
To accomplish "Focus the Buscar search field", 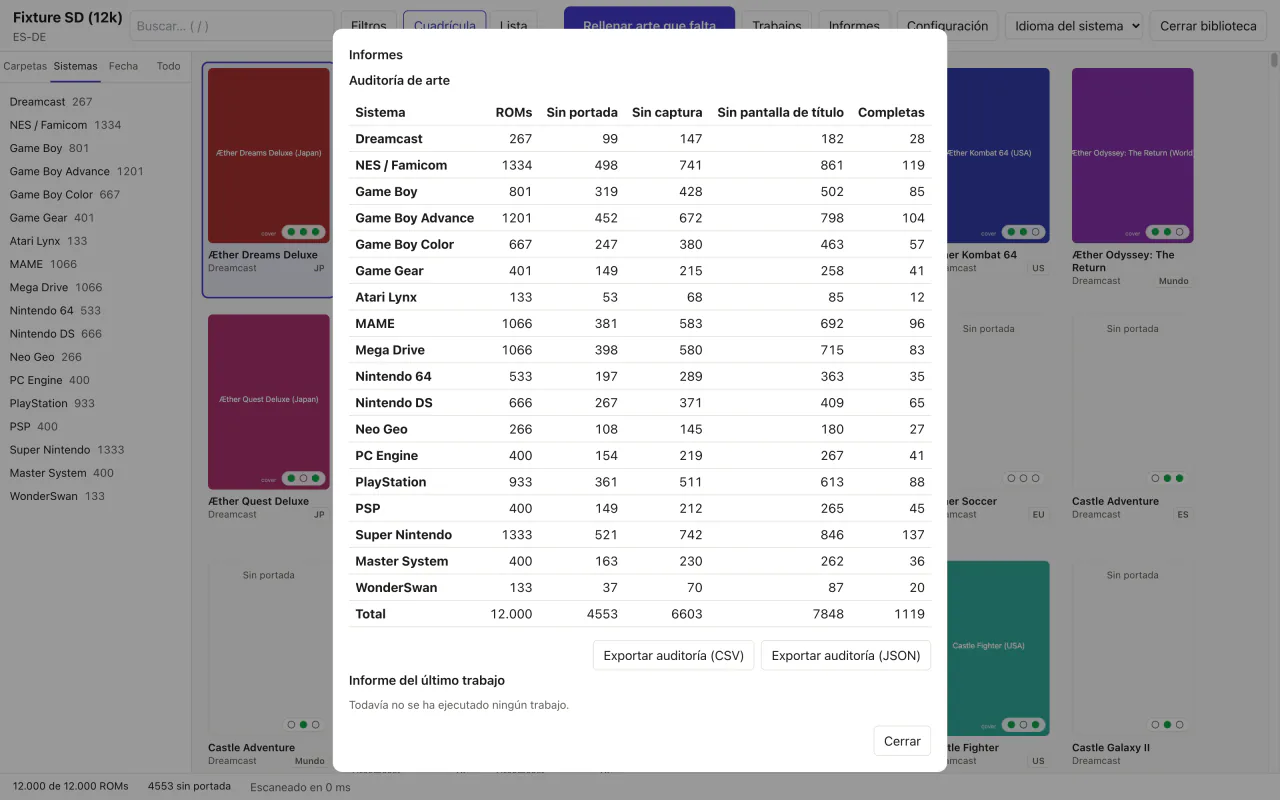I will click(232, 26).
